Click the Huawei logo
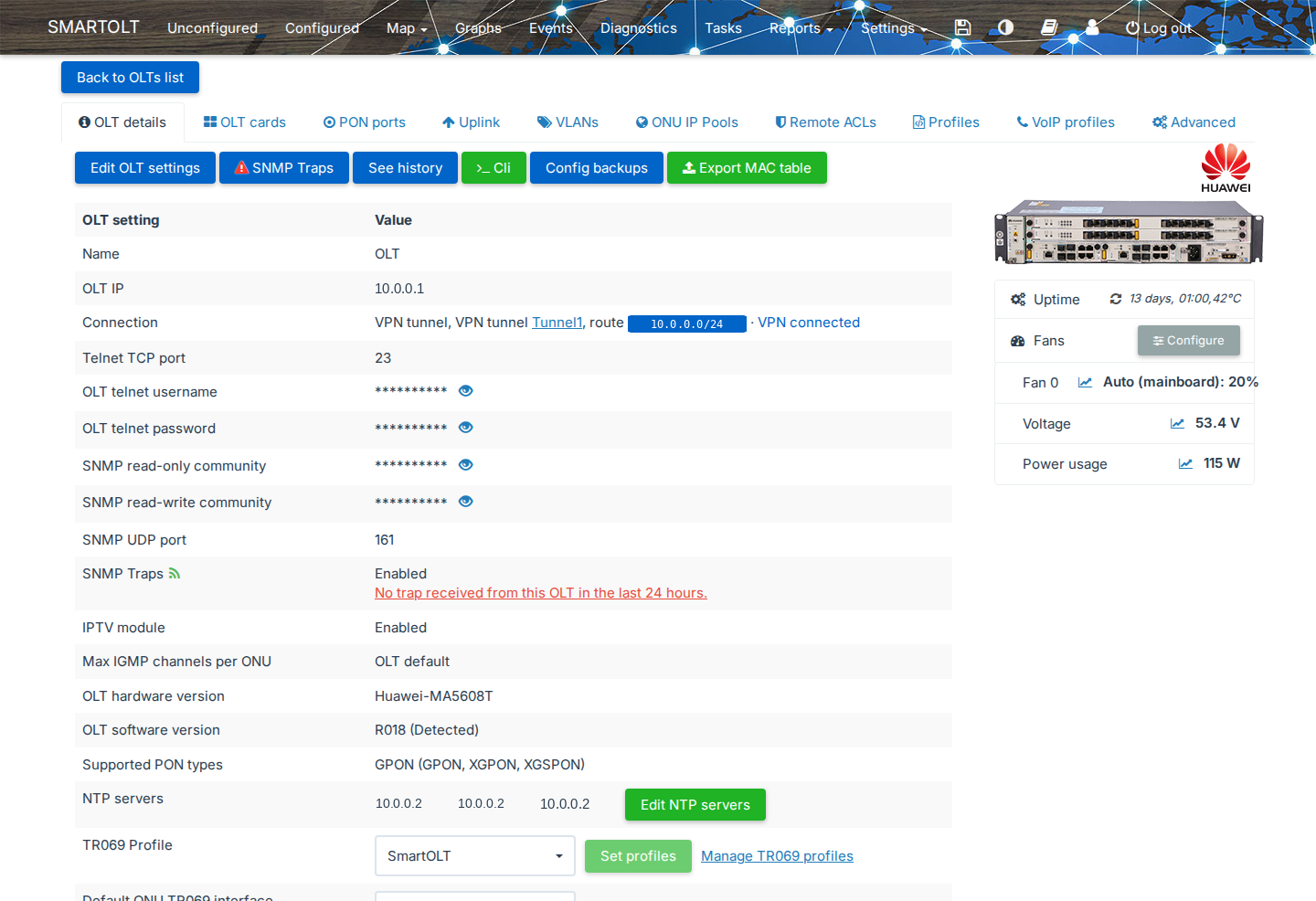Viewport: 1316px width, 901px height. click(x=1226, y=168)
